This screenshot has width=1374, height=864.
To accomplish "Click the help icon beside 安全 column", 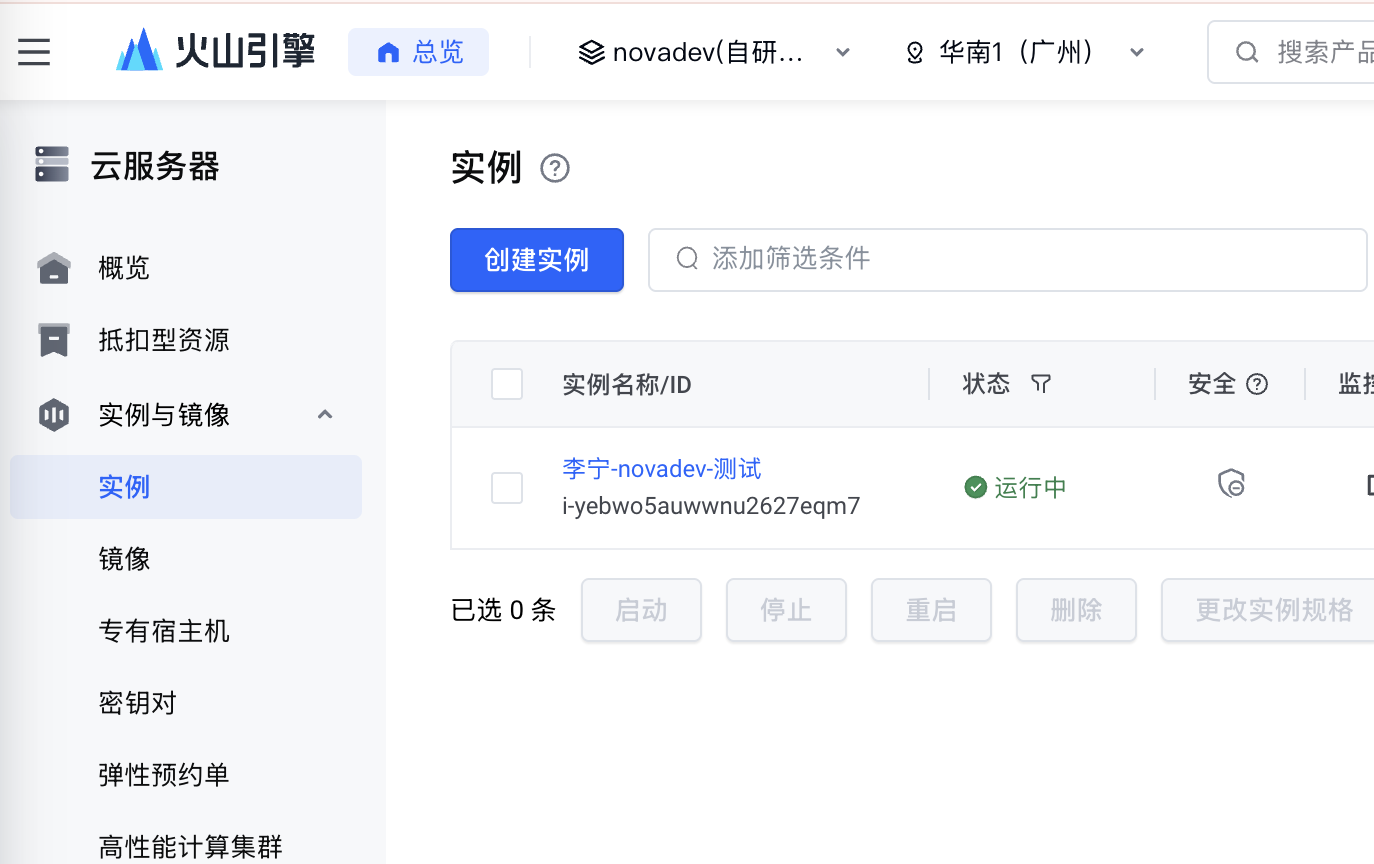I will (1258, 384).
